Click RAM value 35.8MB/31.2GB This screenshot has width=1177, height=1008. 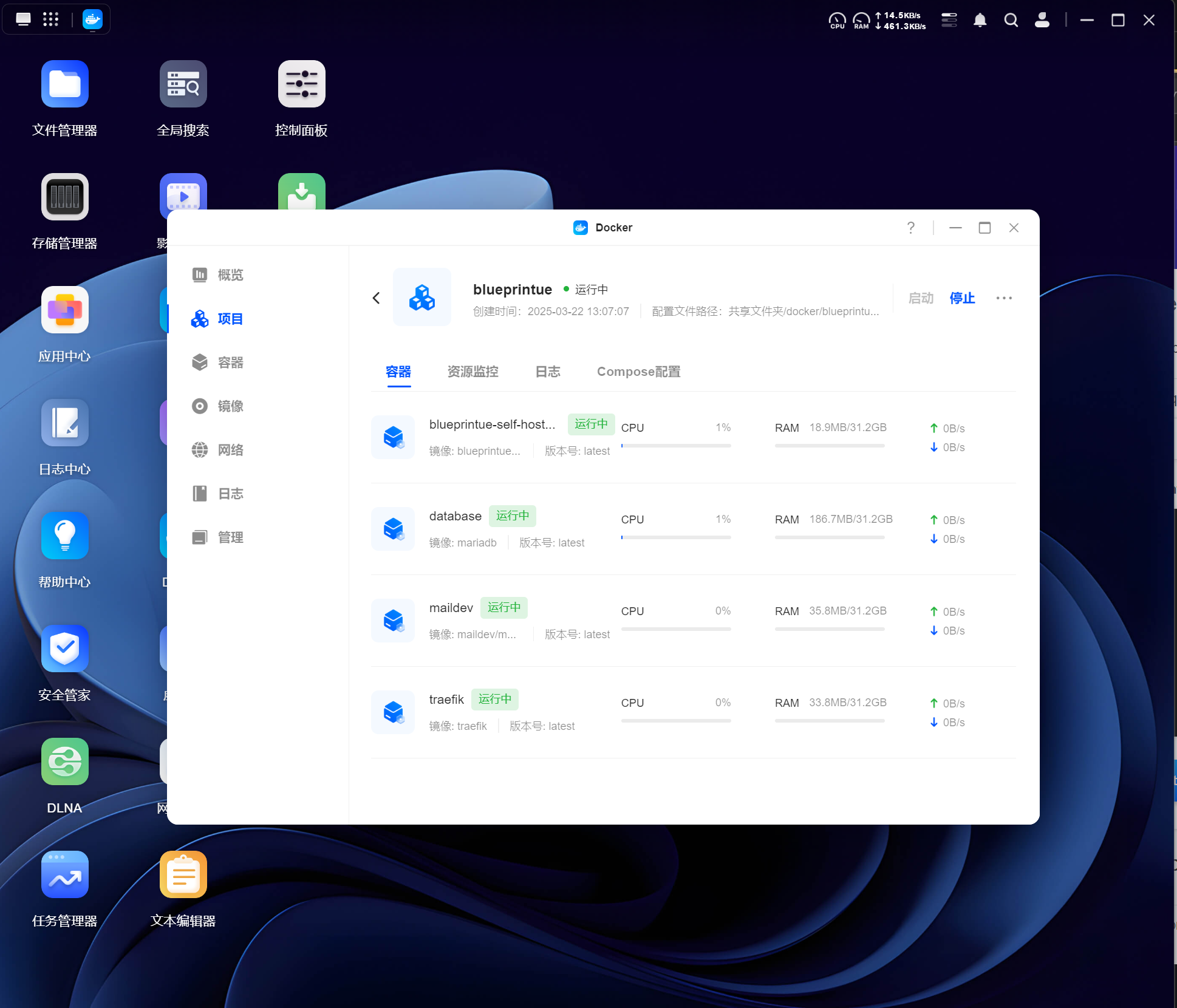click(848, 611)
